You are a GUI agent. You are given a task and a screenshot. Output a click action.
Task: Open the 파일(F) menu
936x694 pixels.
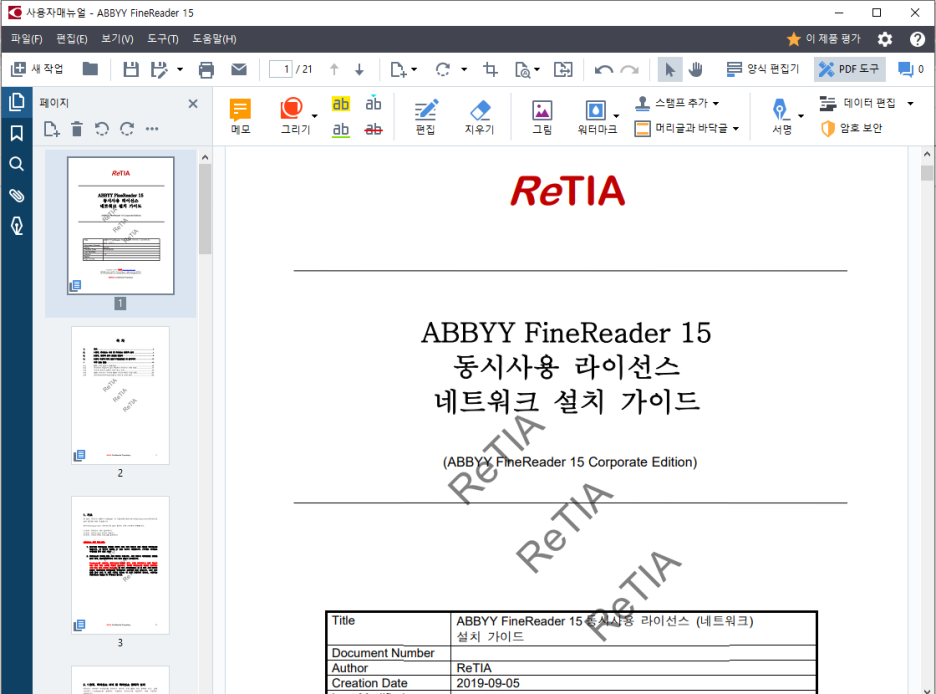pos(27,39)
